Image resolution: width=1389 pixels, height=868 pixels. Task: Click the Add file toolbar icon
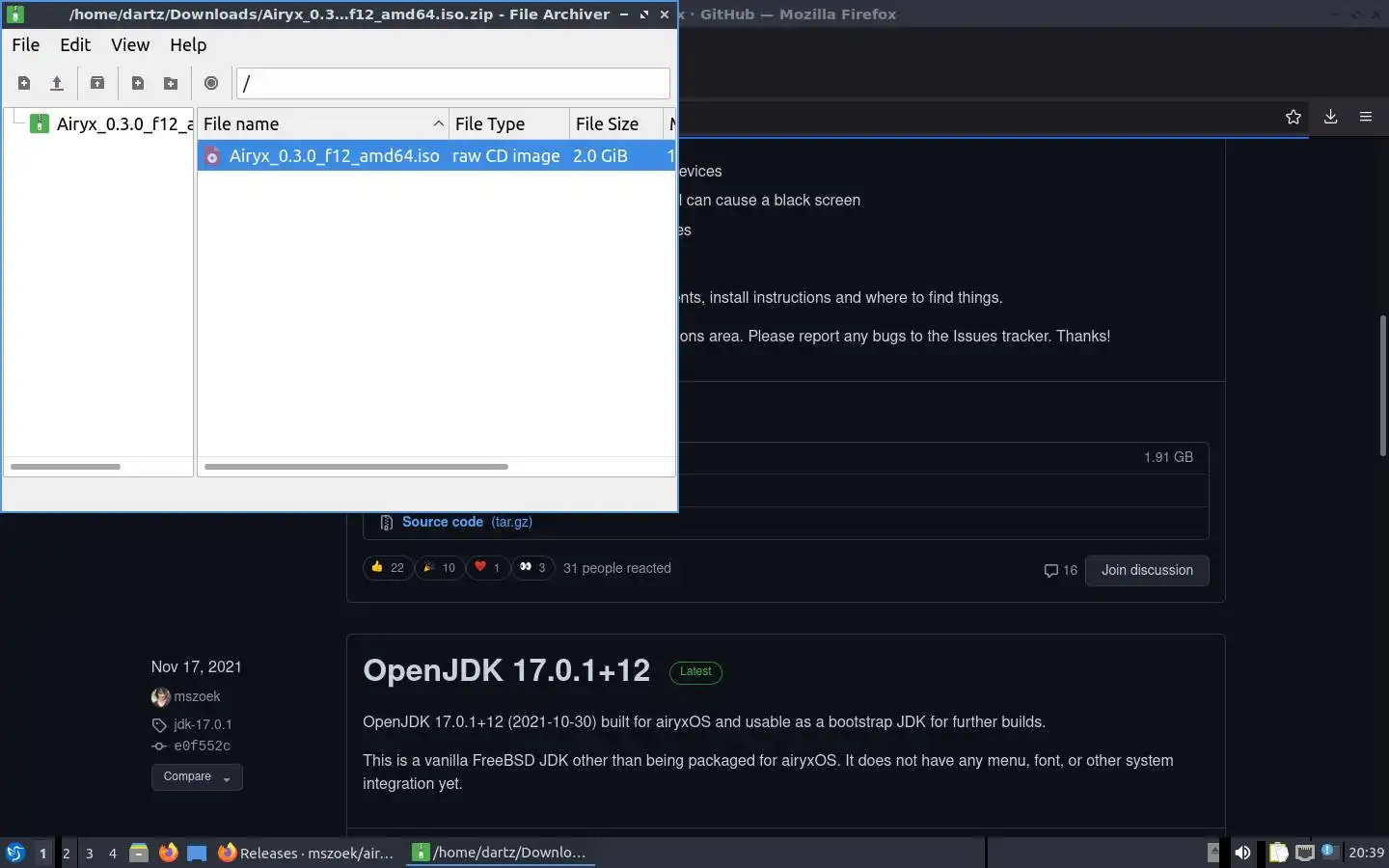[138, 83]
